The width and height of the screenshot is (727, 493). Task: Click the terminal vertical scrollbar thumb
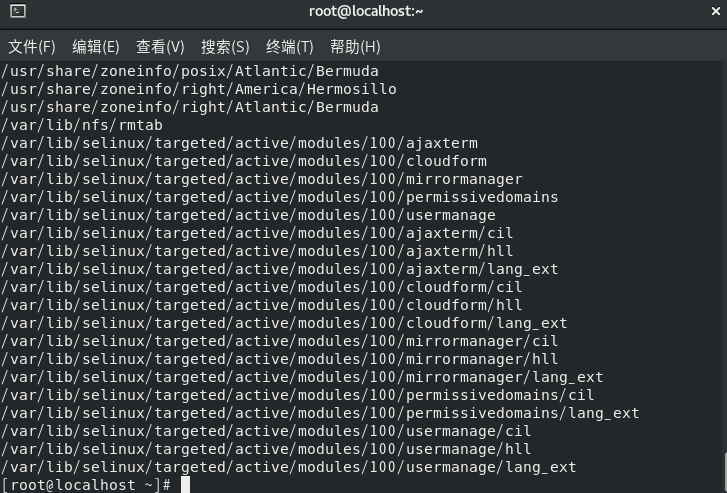[x=724, y=473]
